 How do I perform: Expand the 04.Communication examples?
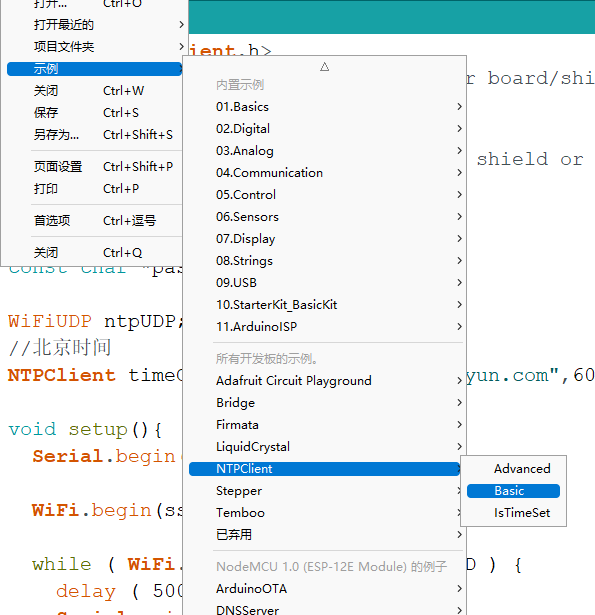pos(324,173)
